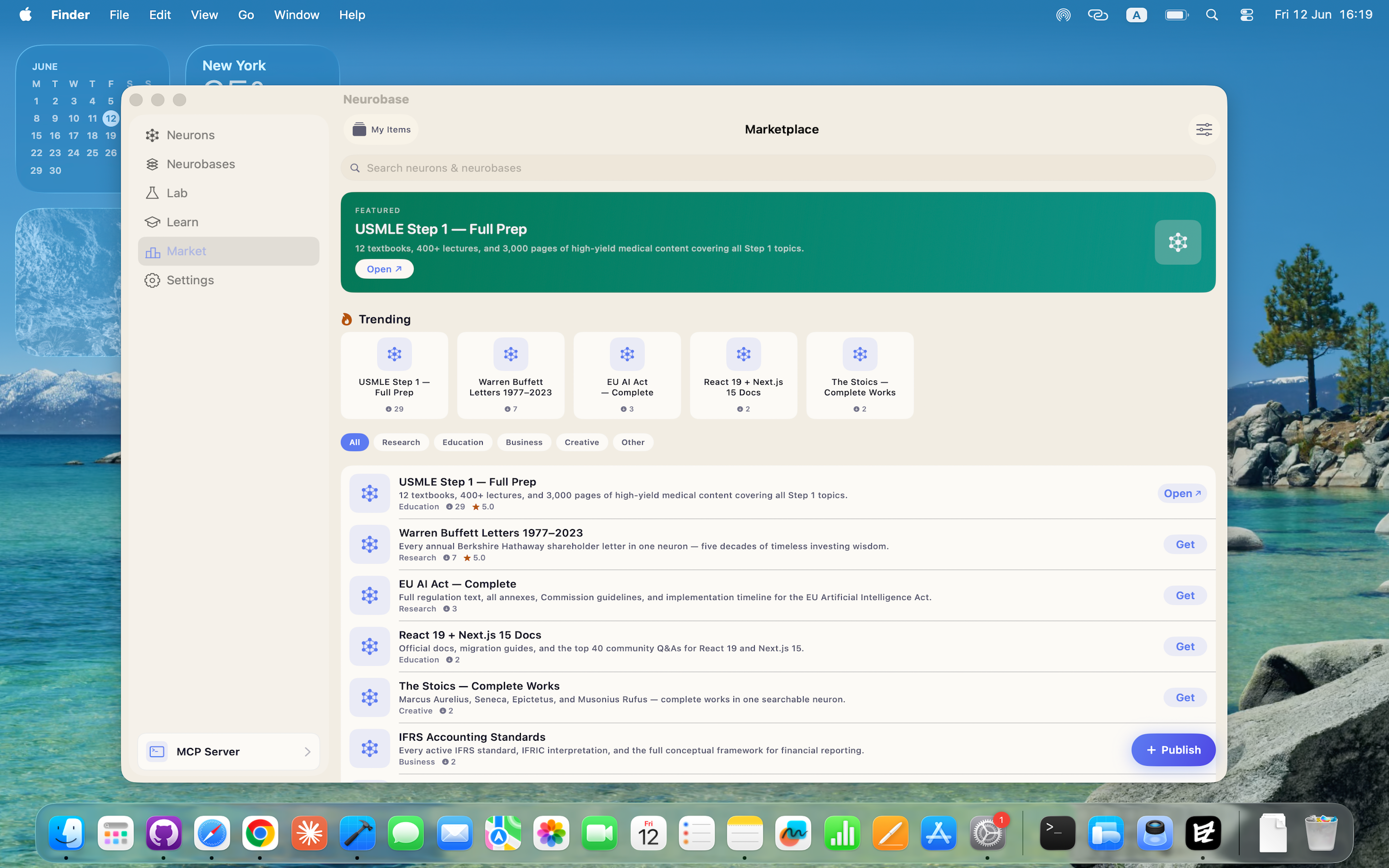Select the Education category filter

coord(463,442)
